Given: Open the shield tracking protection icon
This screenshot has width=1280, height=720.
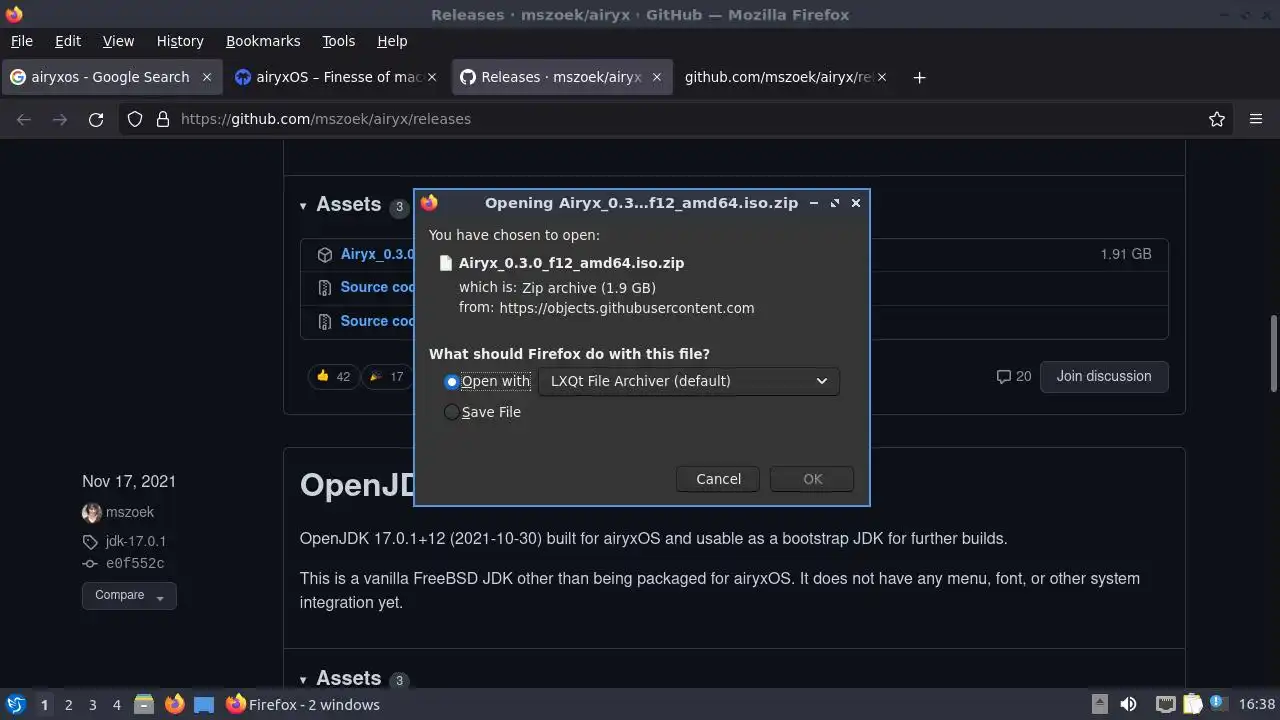Looking at the screenshot, I should tap(135, 119).
